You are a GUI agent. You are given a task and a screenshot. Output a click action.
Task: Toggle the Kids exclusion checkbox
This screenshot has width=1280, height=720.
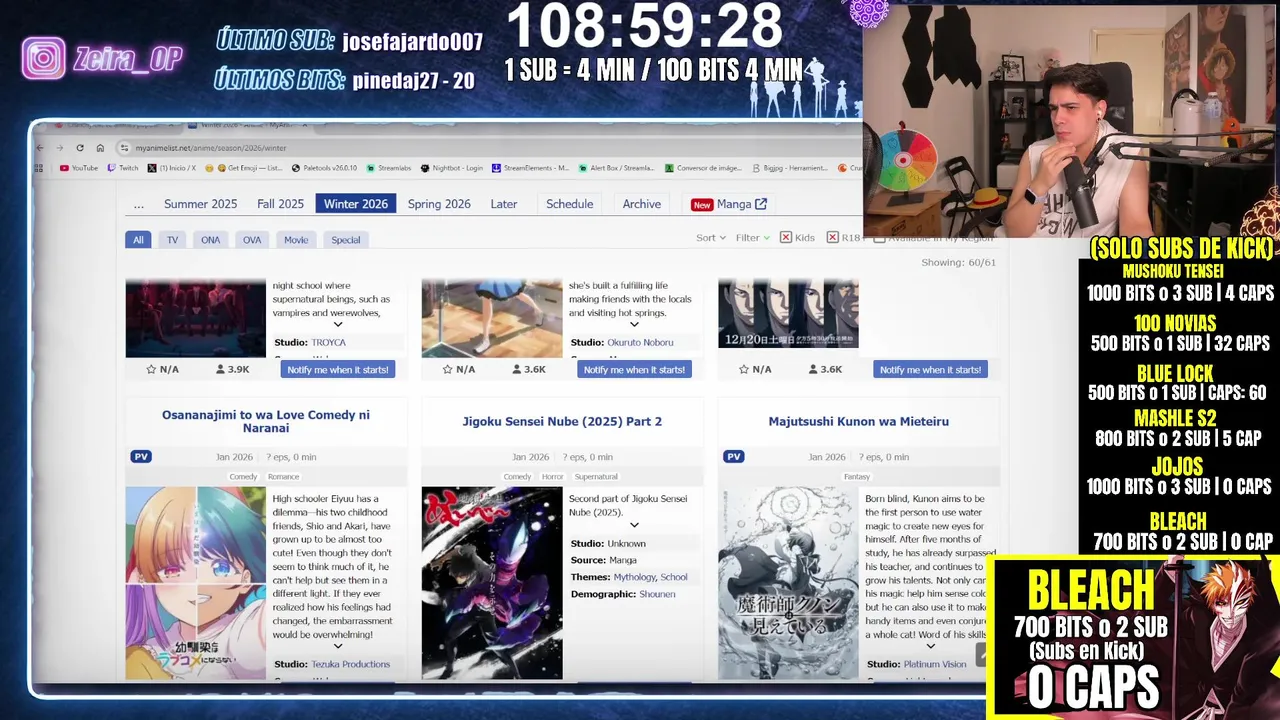(786, 238)
